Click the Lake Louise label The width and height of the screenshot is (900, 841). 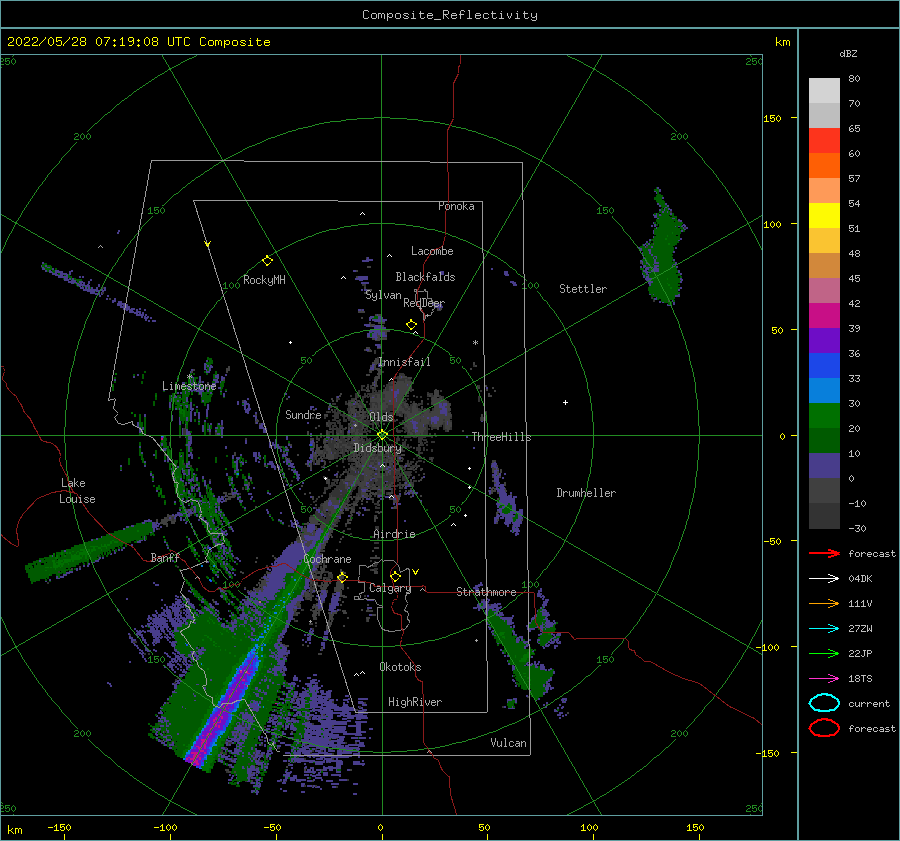[77, 491]
